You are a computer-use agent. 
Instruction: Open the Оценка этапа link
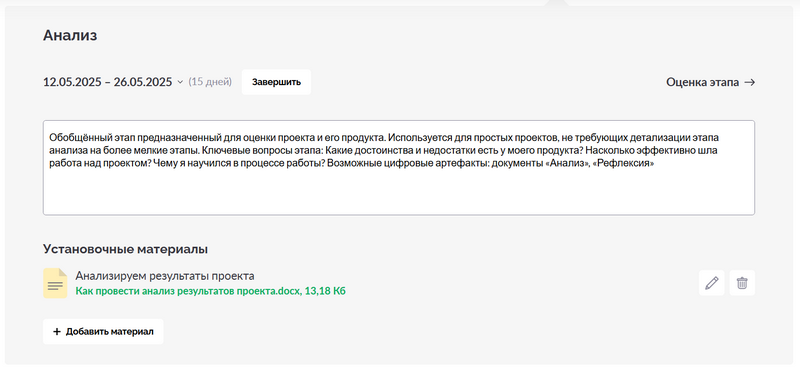click(x=710, y=82)
